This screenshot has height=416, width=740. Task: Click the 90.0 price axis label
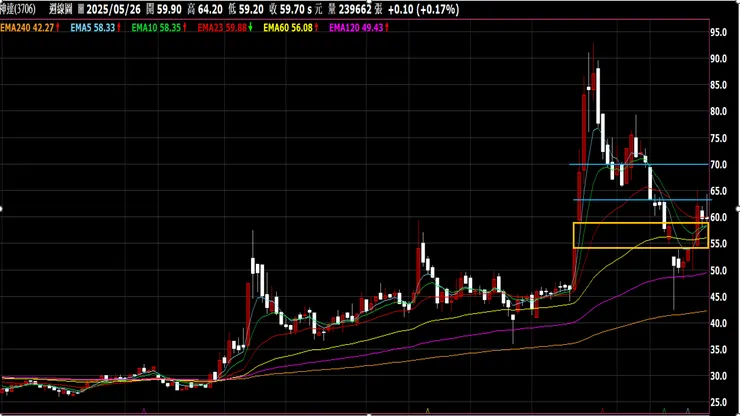pyautogui.click(x=718, y=59)
